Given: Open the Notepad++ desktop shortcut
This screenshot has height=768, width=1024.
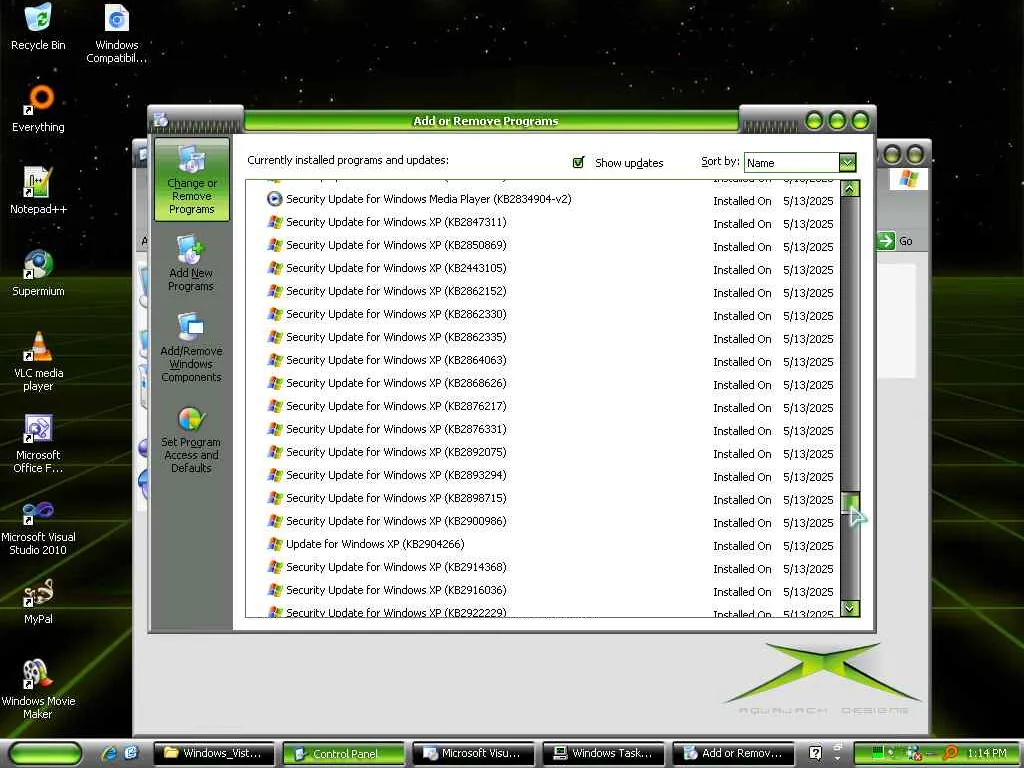Looking at the screenshot, I should (38, 191).
